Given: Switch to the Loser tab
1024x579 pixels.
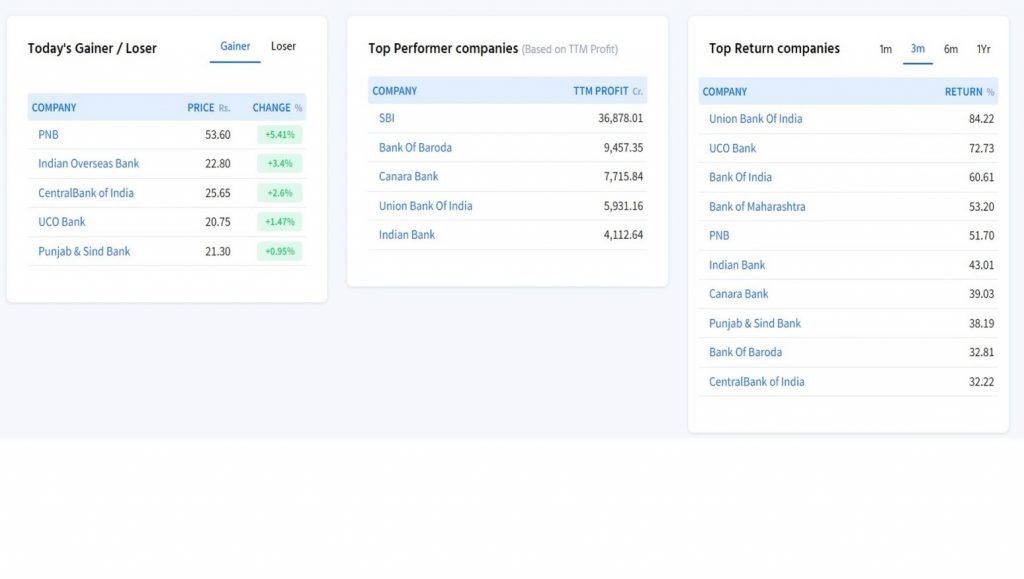Looking at the screenshot, I should [283, 46].
